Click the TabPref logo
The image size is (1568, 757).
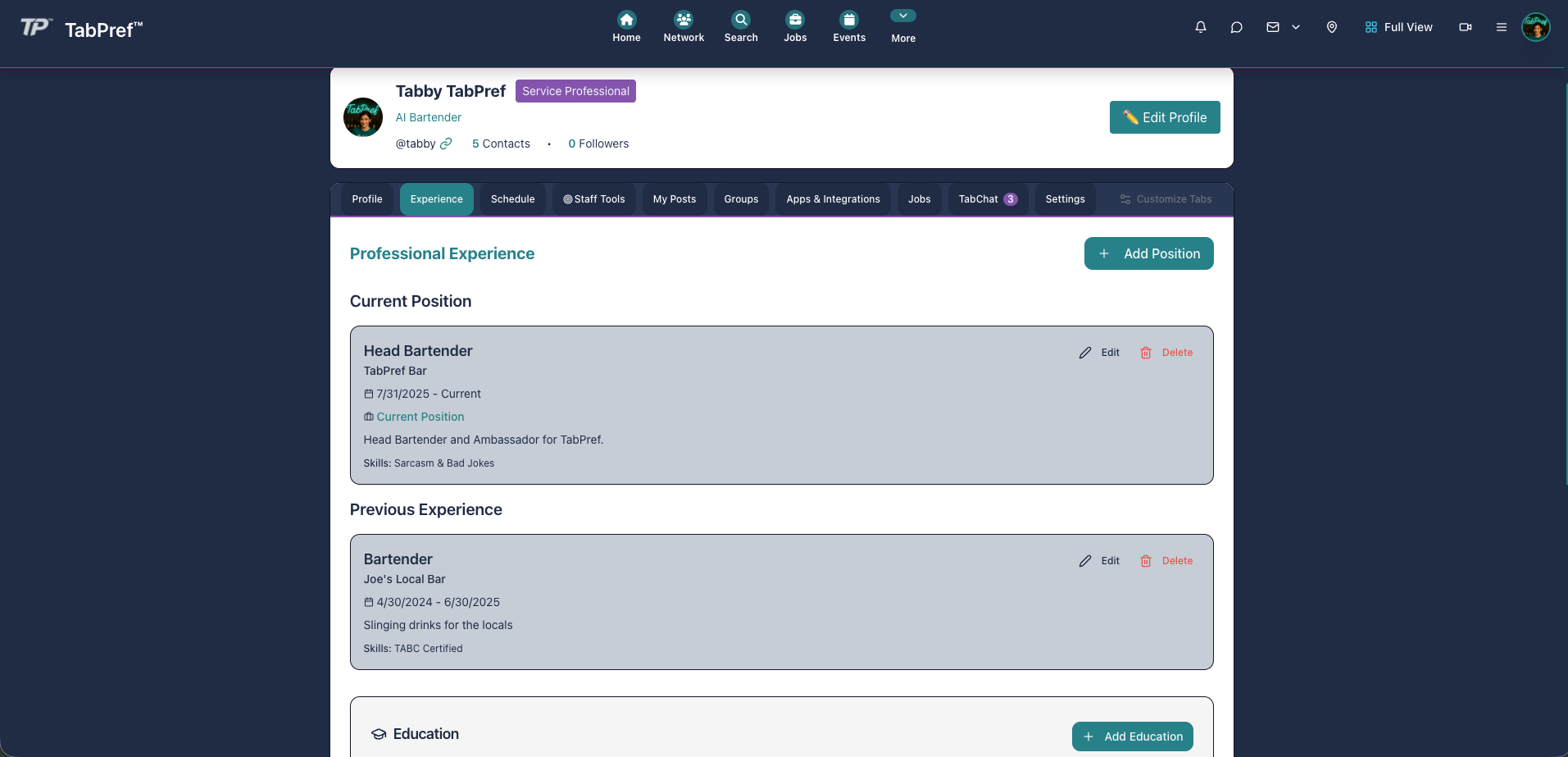pos(81,29)
